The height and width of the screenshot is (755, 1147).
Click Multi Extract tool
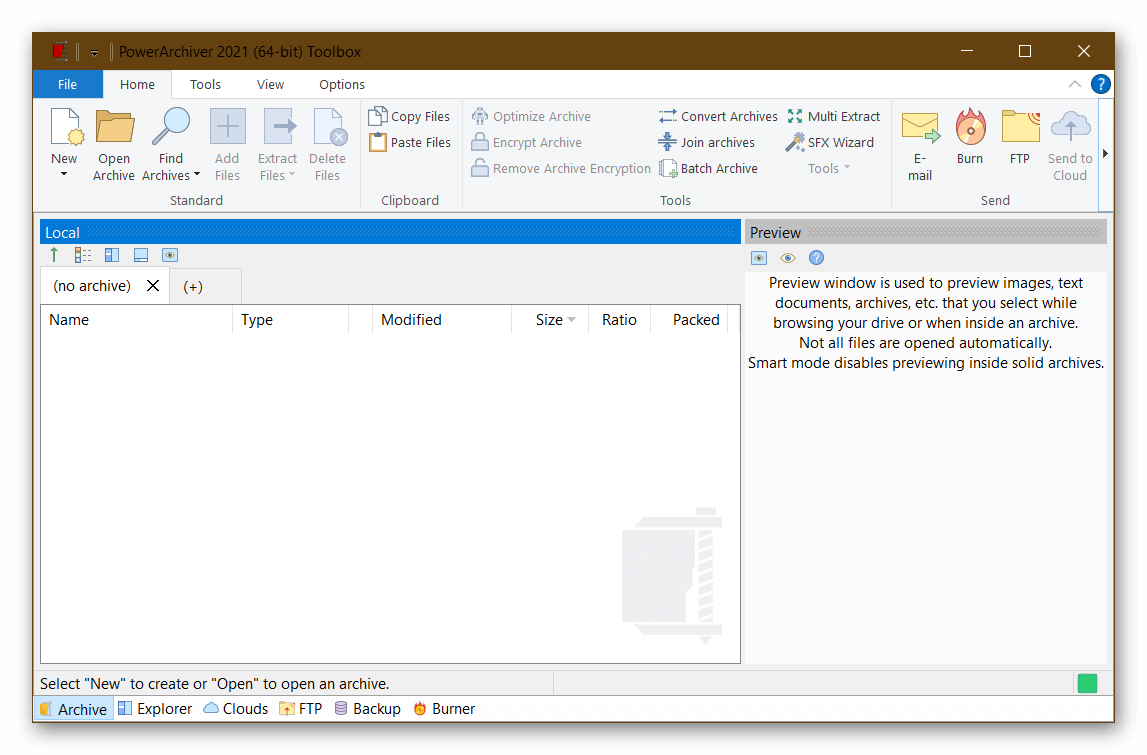834,116
